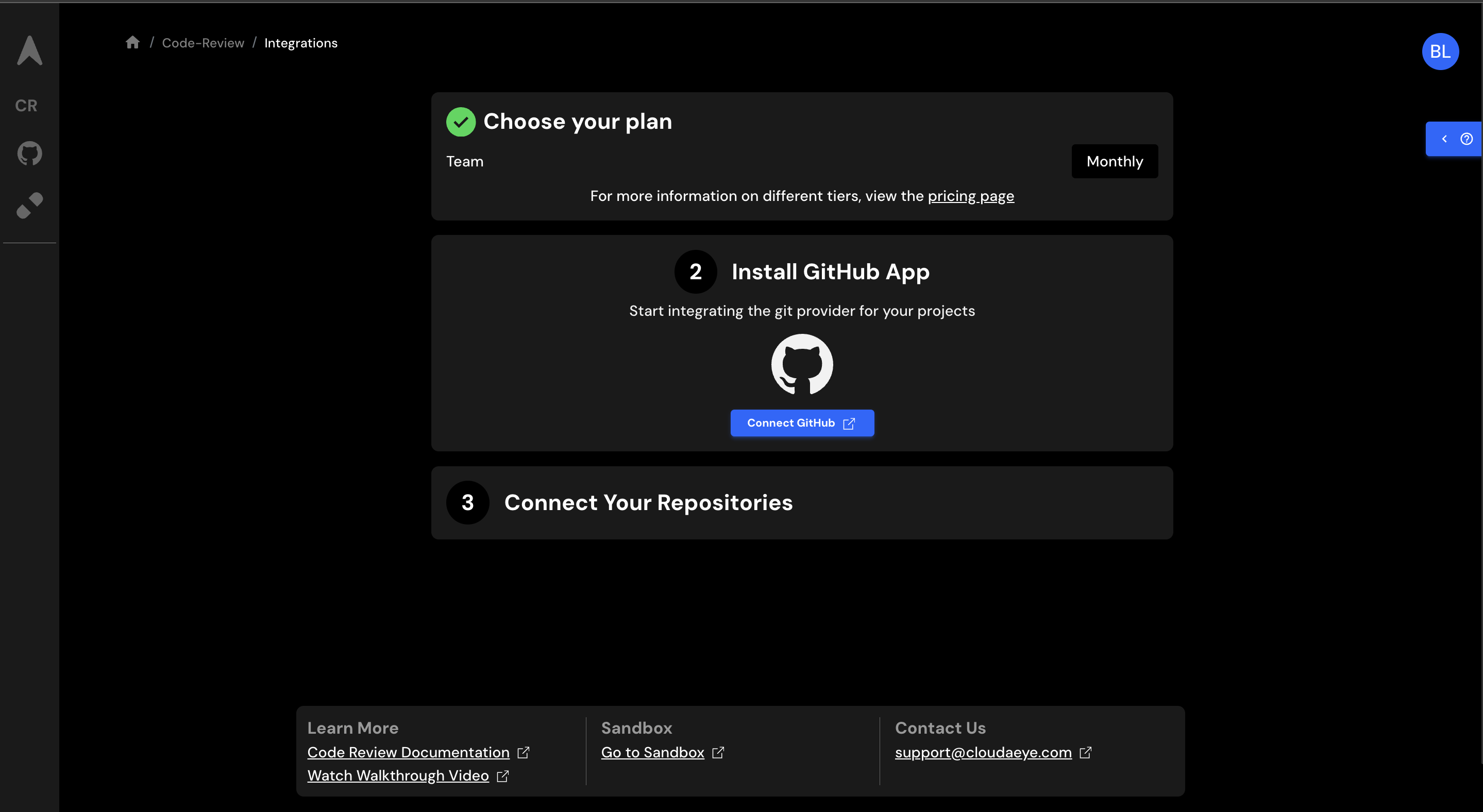Click support@cloudaeye.com email link
Viewport: 1483px width, 812px height.
point(983,752)
